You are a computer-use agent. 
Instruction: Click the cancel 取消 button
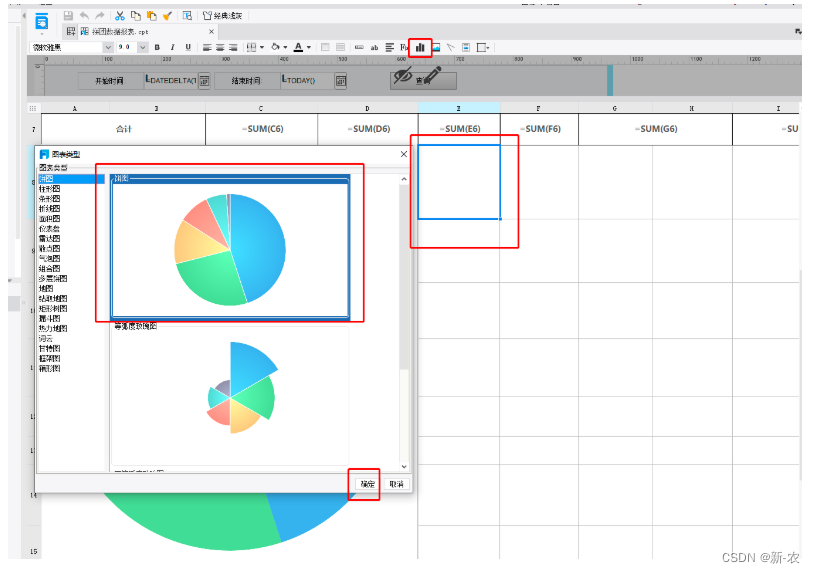pos(397,484)
